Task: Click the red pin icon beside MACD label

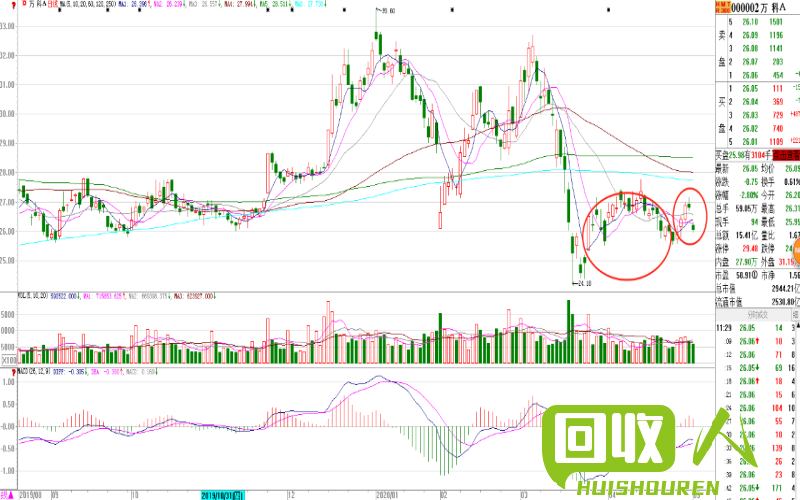Action: pos(14,372)
